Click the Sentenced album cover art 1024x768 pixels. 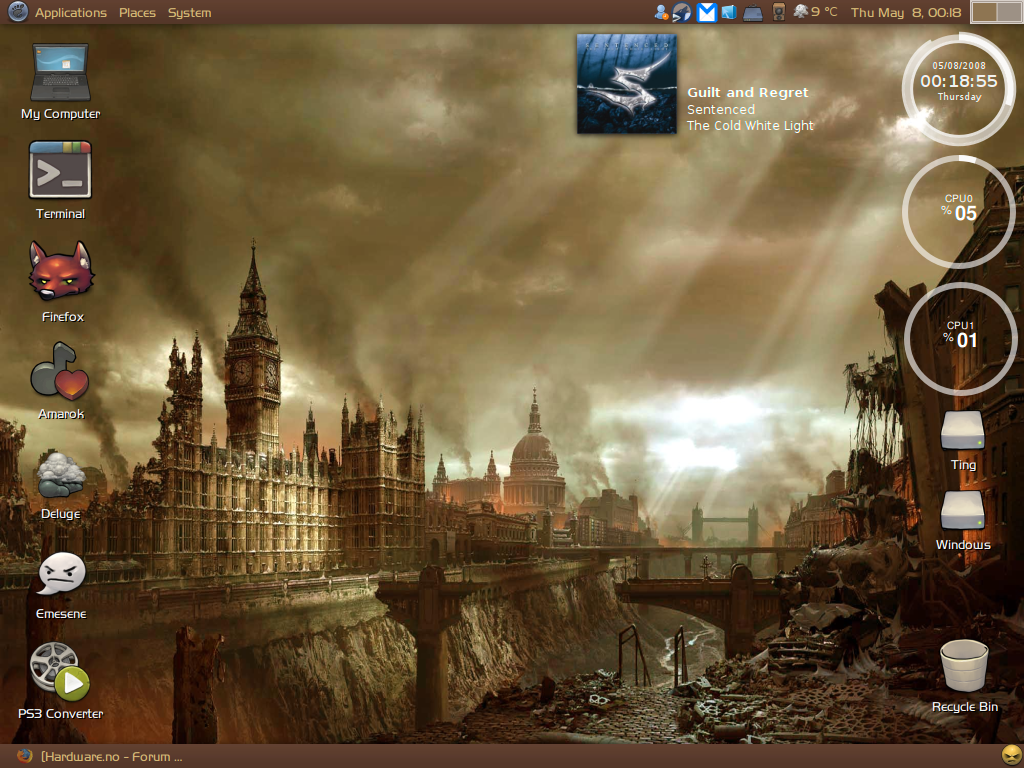click(626, 84)
